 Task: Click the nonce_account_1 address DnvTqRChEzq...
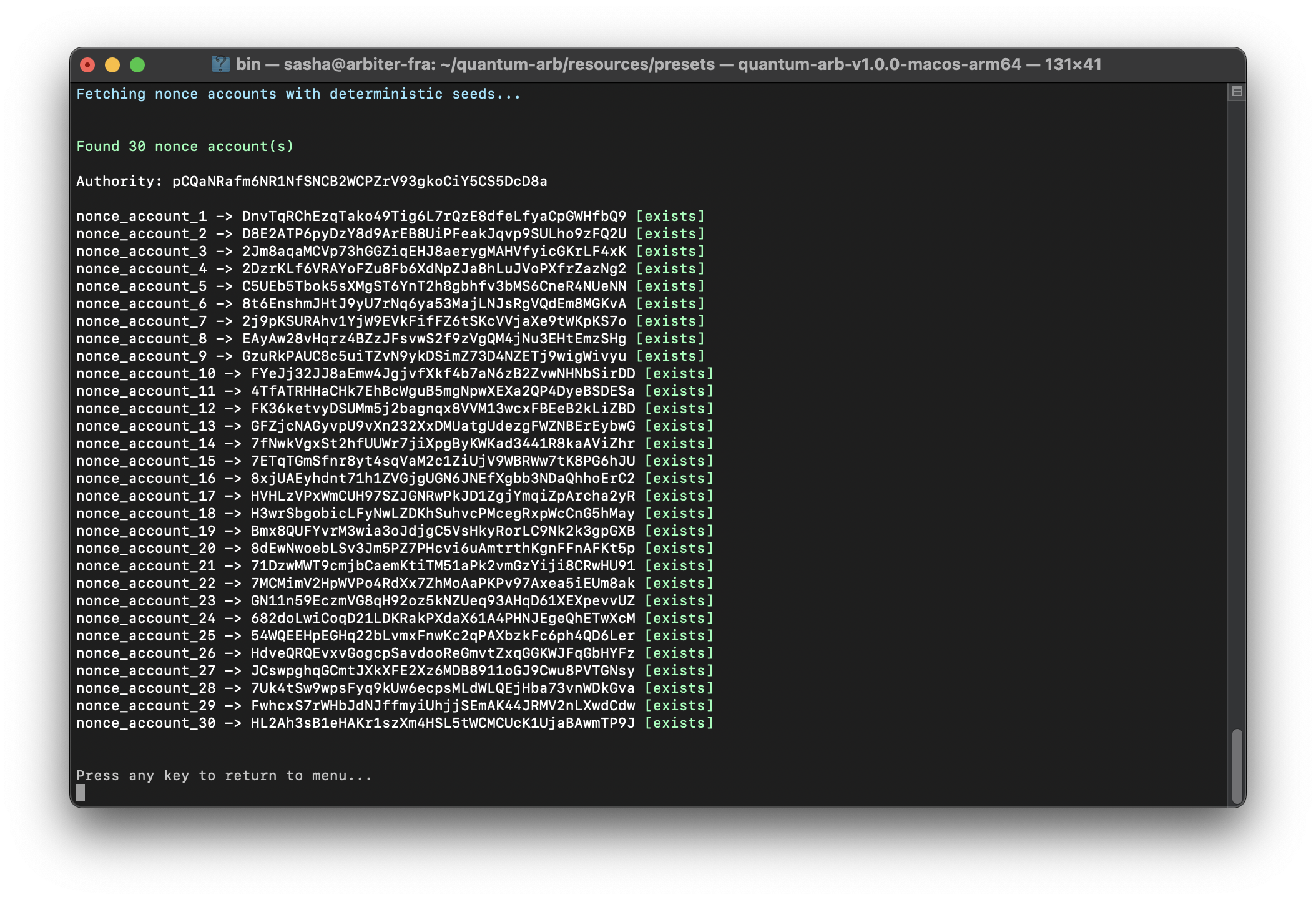(434, 217)
